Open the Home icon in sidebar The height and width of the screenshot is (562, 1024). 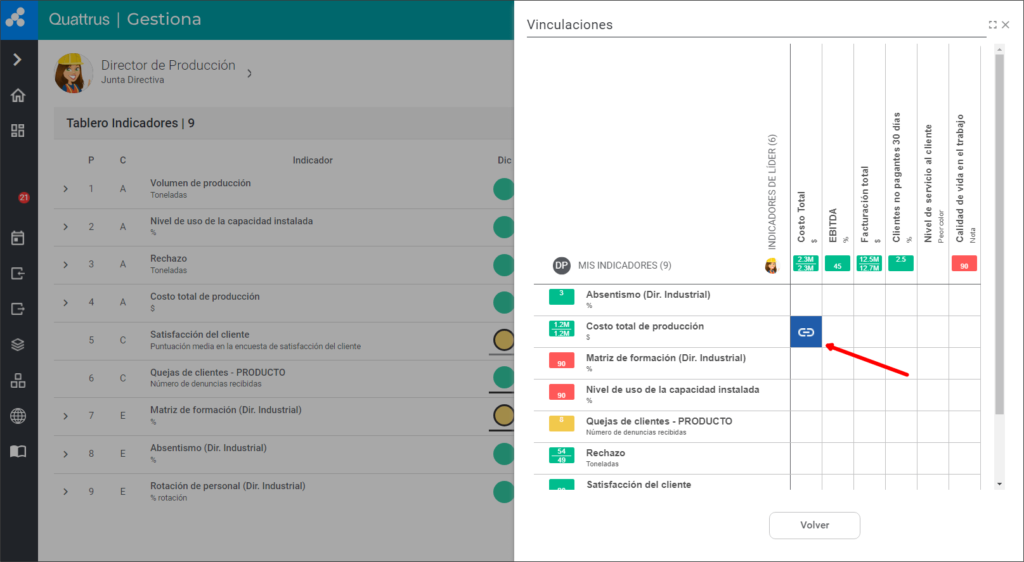pos(18,95)
